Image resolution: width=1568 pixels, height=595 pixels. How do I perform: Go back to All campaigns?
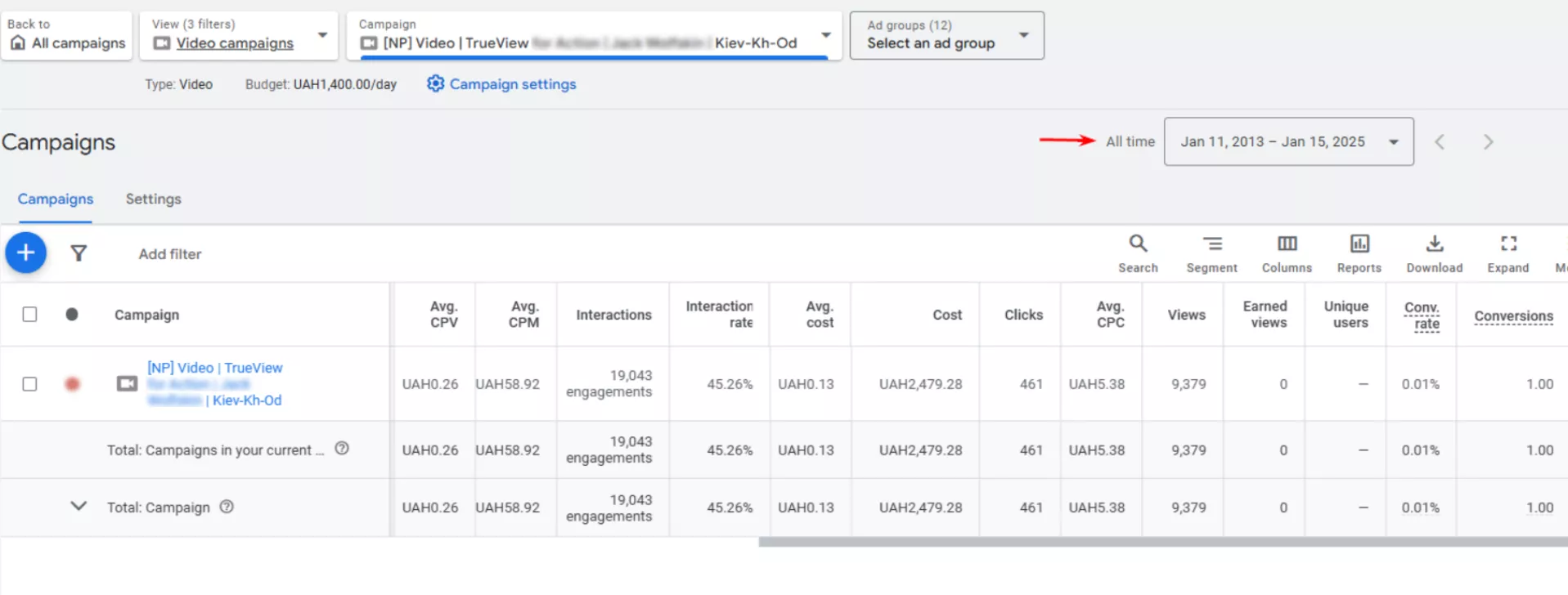pos(67,35)
